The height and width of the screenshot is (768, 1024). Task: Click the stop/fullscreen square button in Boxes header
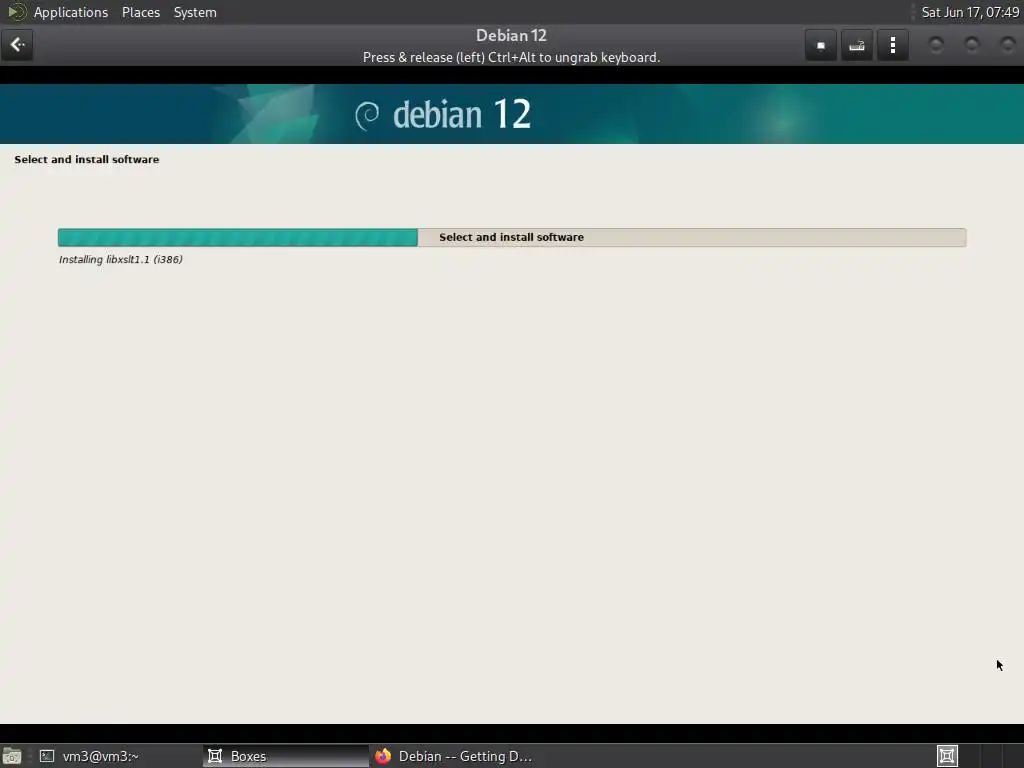(x=820, y=45)
